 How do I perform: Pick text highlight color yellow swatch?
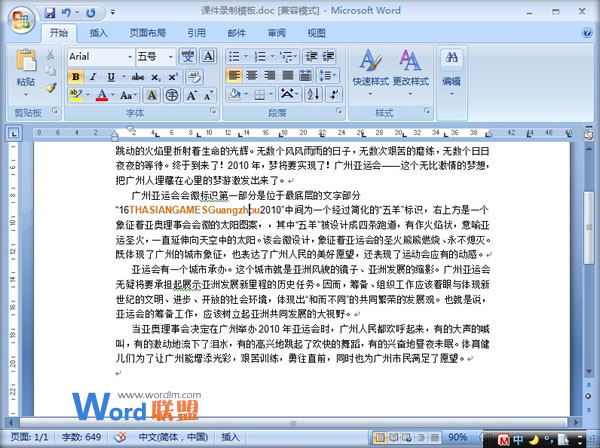coord(76,95)
